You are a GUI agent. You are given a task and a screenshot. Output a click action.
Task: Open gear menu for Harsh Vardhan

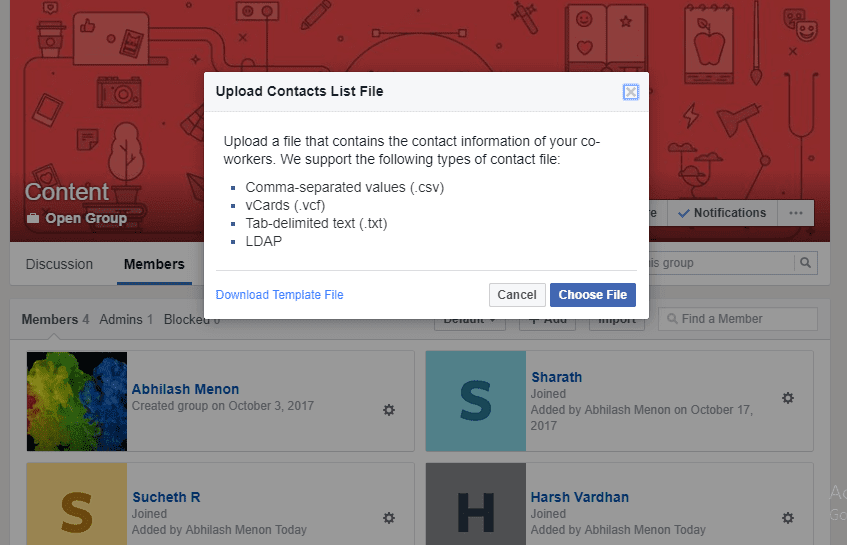(x=788, y=518)
